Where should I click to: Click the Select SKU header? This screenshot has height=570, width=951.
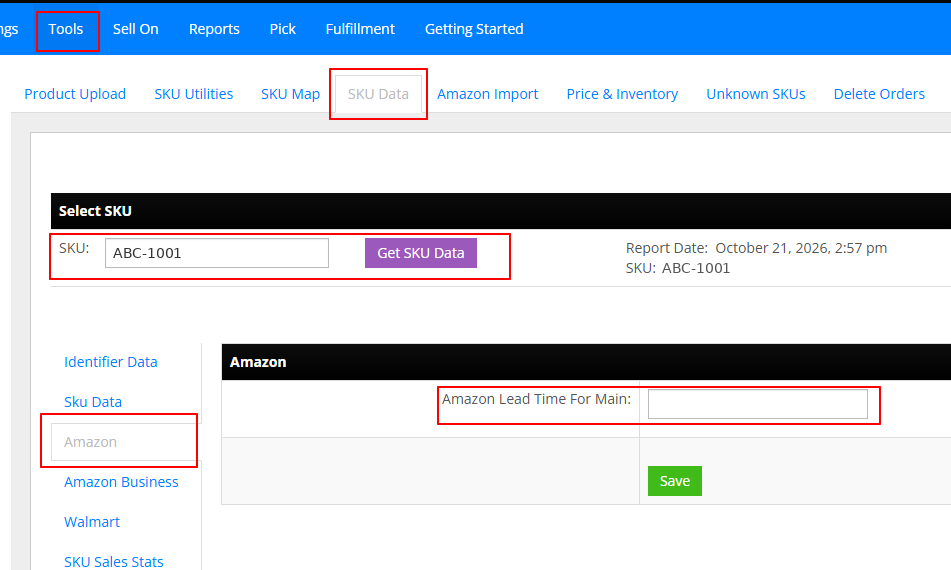[501, 211]
